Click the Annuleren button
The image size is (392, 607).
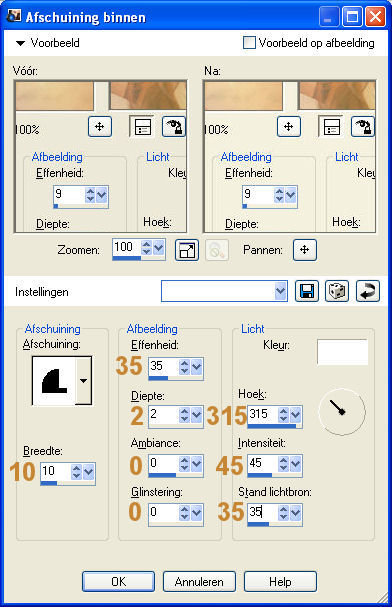199,581
